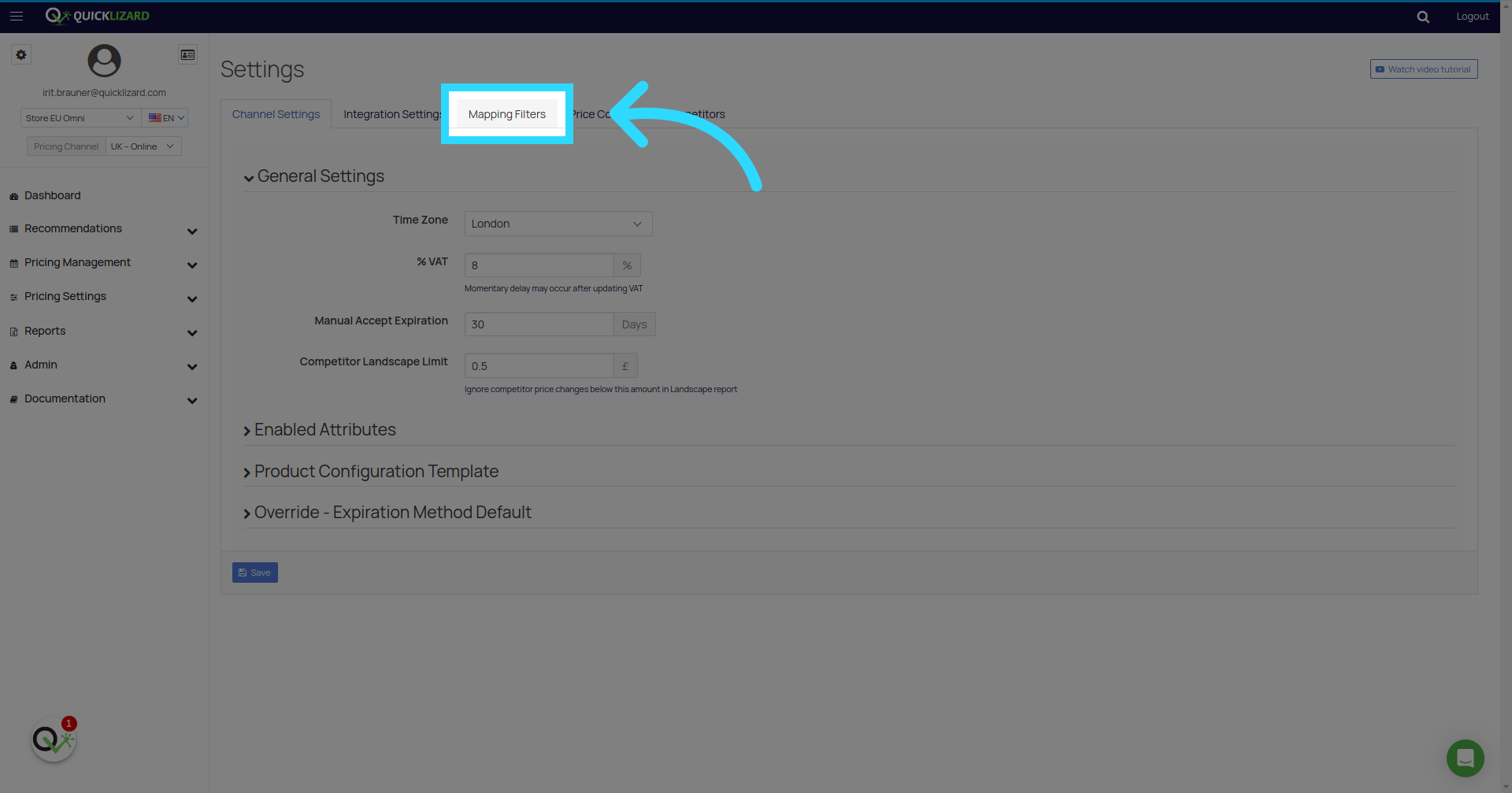Click the Quicklizard logo in header
This screenshot has width=1512, height=793.
click(97, 16)
